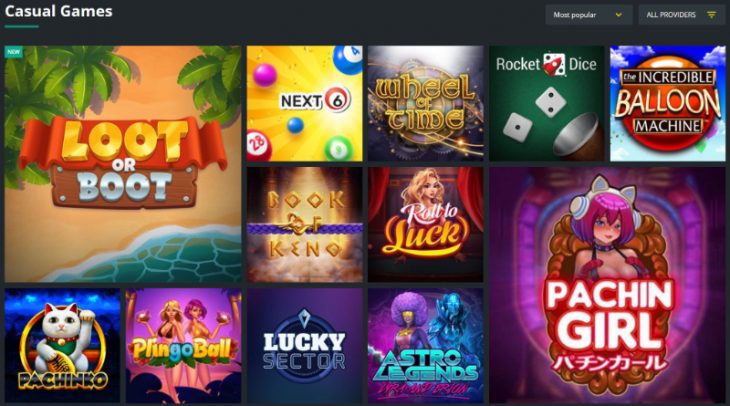The height and width of the screenshot is (406, 730).
Task: Launch the Next 6 lottery game
Action: coord(304,103)
